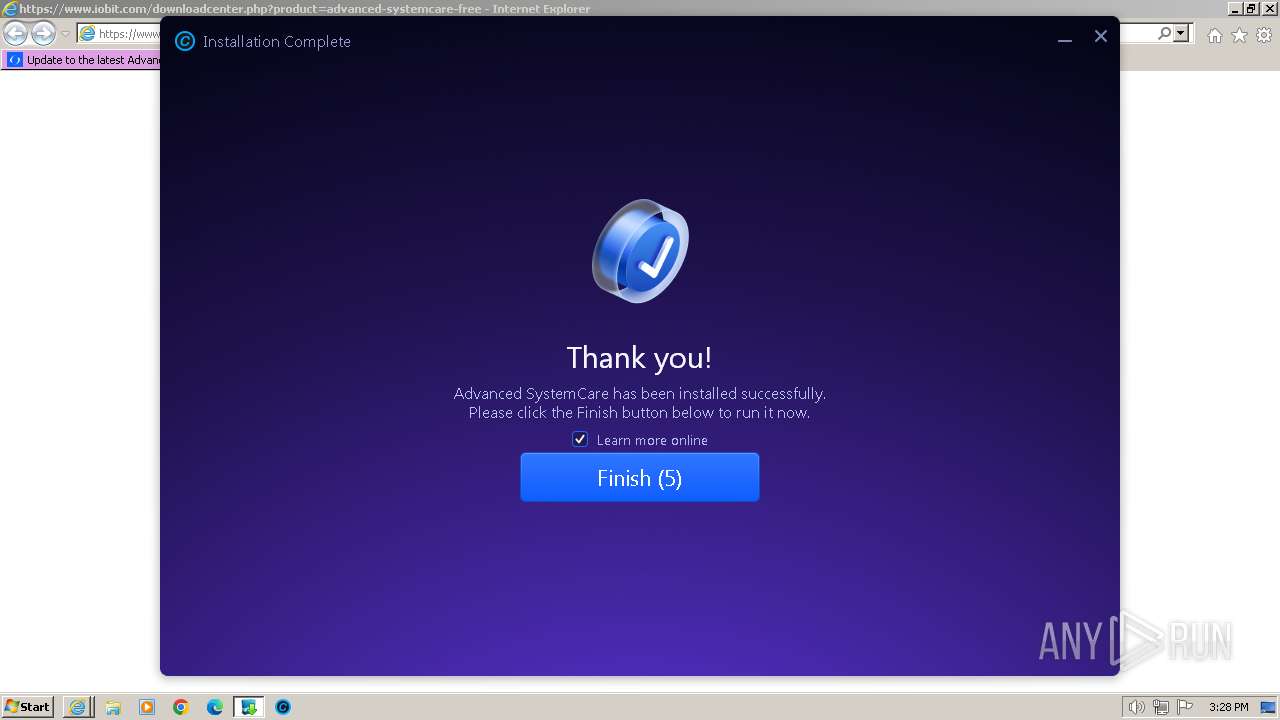This screenshot has width=1280, height=720.
Task: Click the Advanced SystemCare logo in installer title
Action: (185, 41)
